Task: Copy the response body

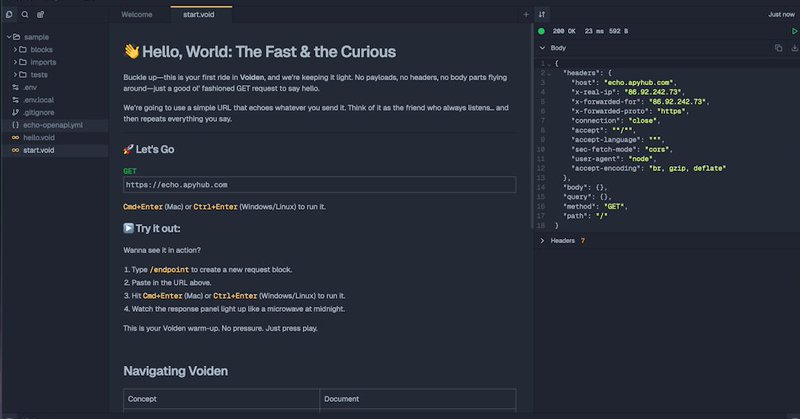Action: pos(779,48)
